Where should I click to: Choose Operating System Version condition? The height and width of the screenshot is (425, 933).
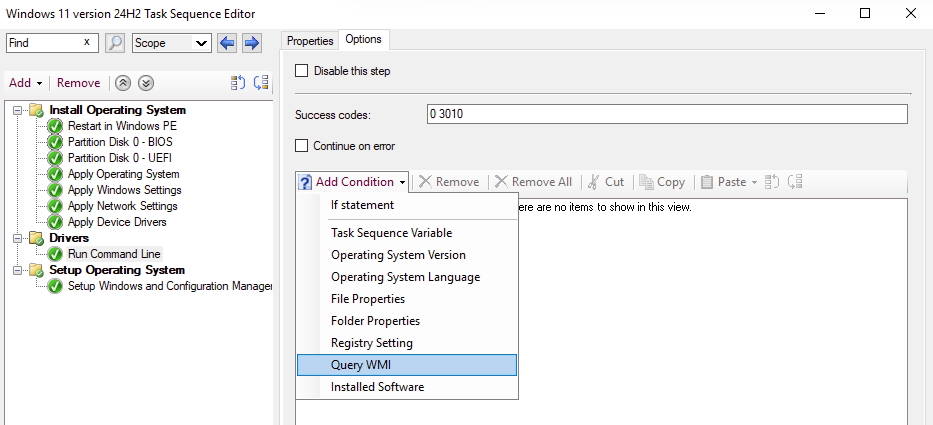[407, 255]
